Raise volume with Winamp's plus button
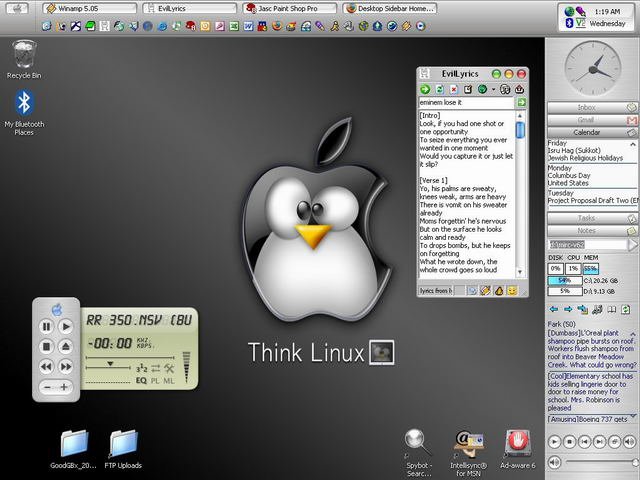640x480 pixels. [64, 387]
